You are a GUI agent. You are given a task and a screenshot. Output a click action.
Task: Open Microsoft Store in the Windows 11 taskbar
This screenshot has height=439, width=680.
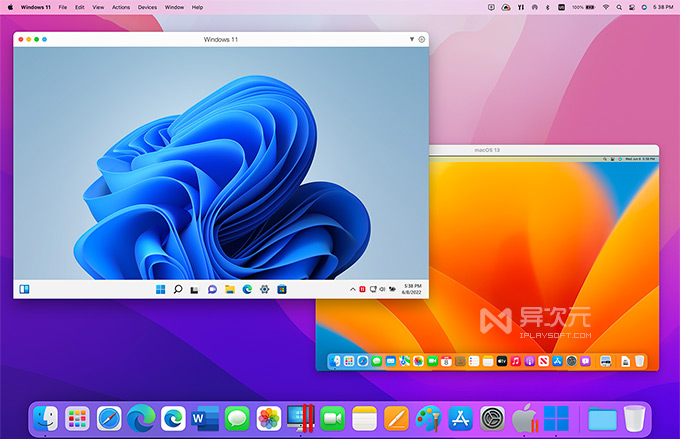click(x=282, y=289)
